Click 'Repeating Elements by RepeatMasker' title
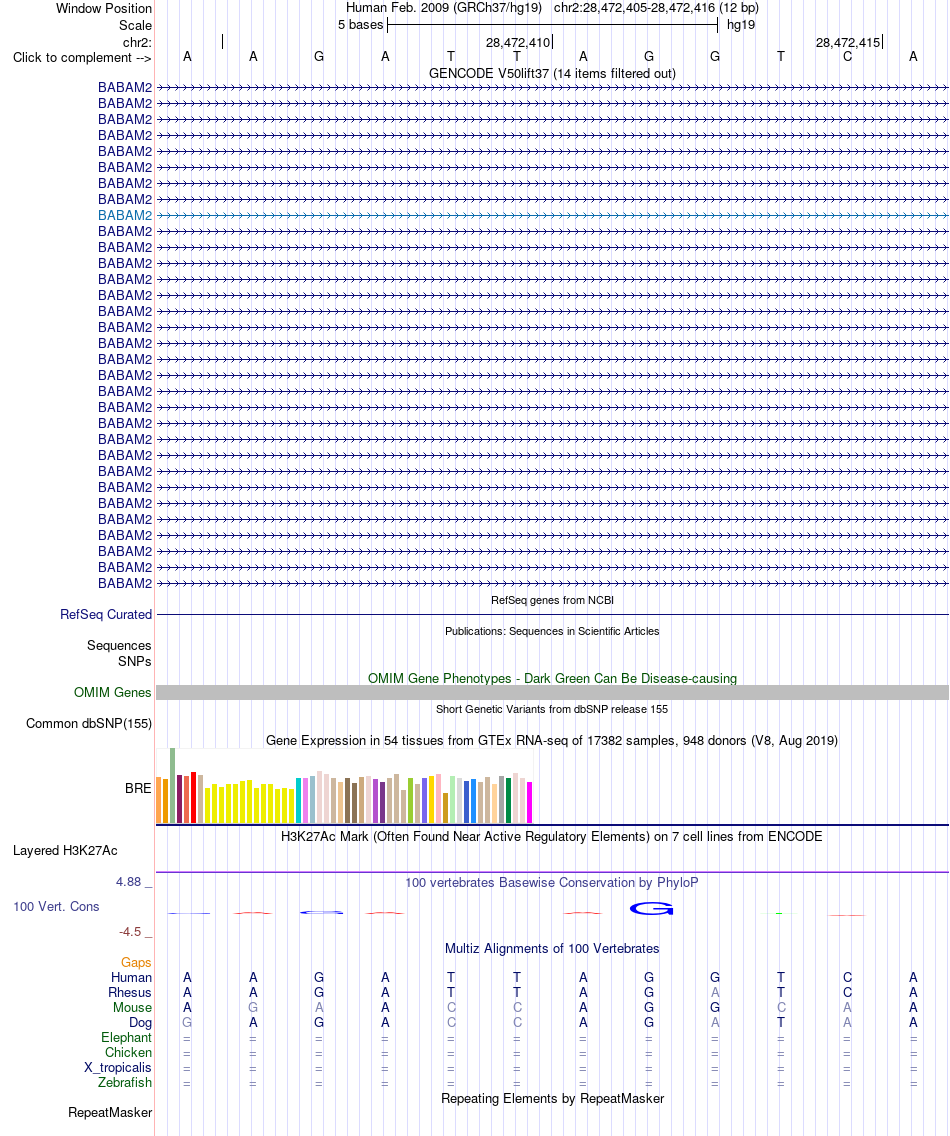Image resolution: width=950 pixels, height=1136 pixels. (552, 1098)
